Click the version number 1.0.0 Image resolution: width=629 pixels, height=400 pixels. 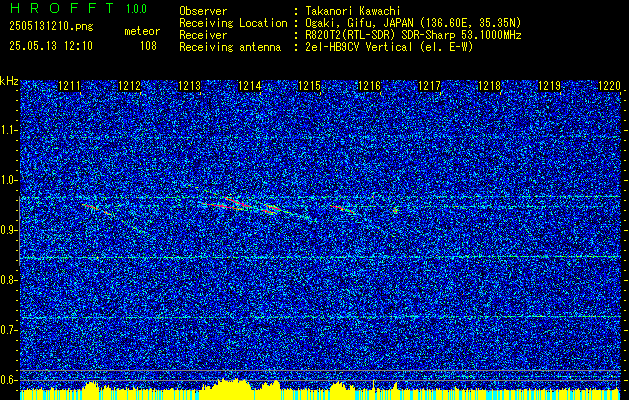(136, 8)
